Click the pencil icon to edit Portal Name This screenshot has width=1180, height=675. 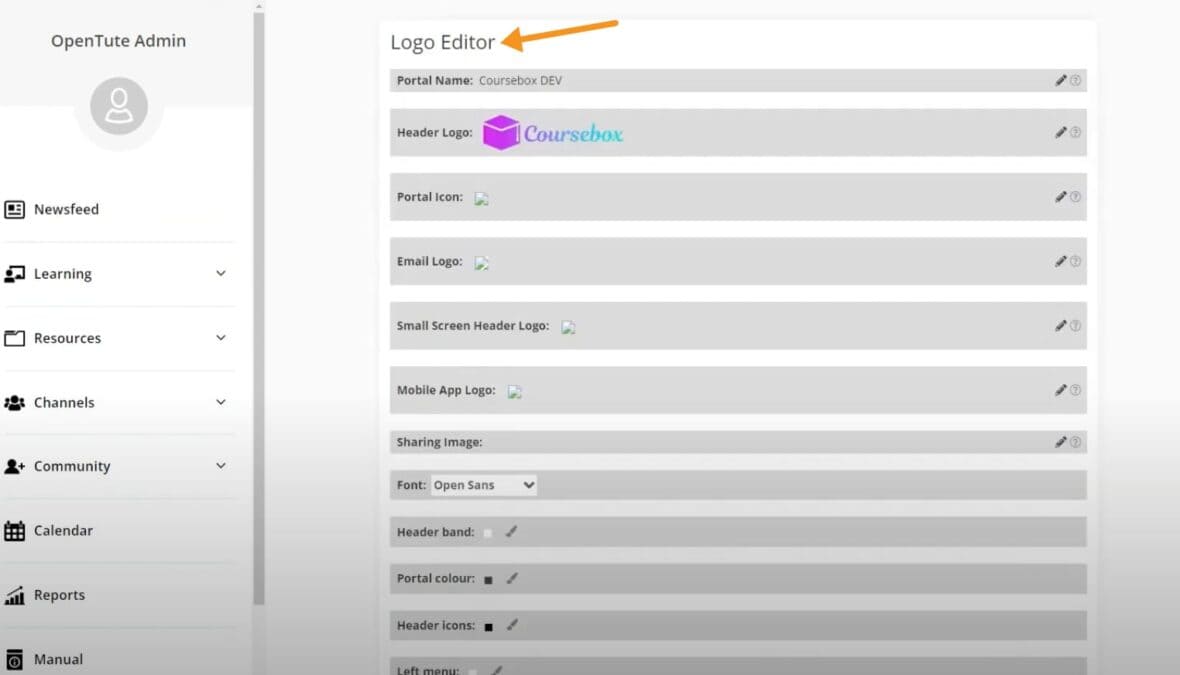click(1059, 80)
